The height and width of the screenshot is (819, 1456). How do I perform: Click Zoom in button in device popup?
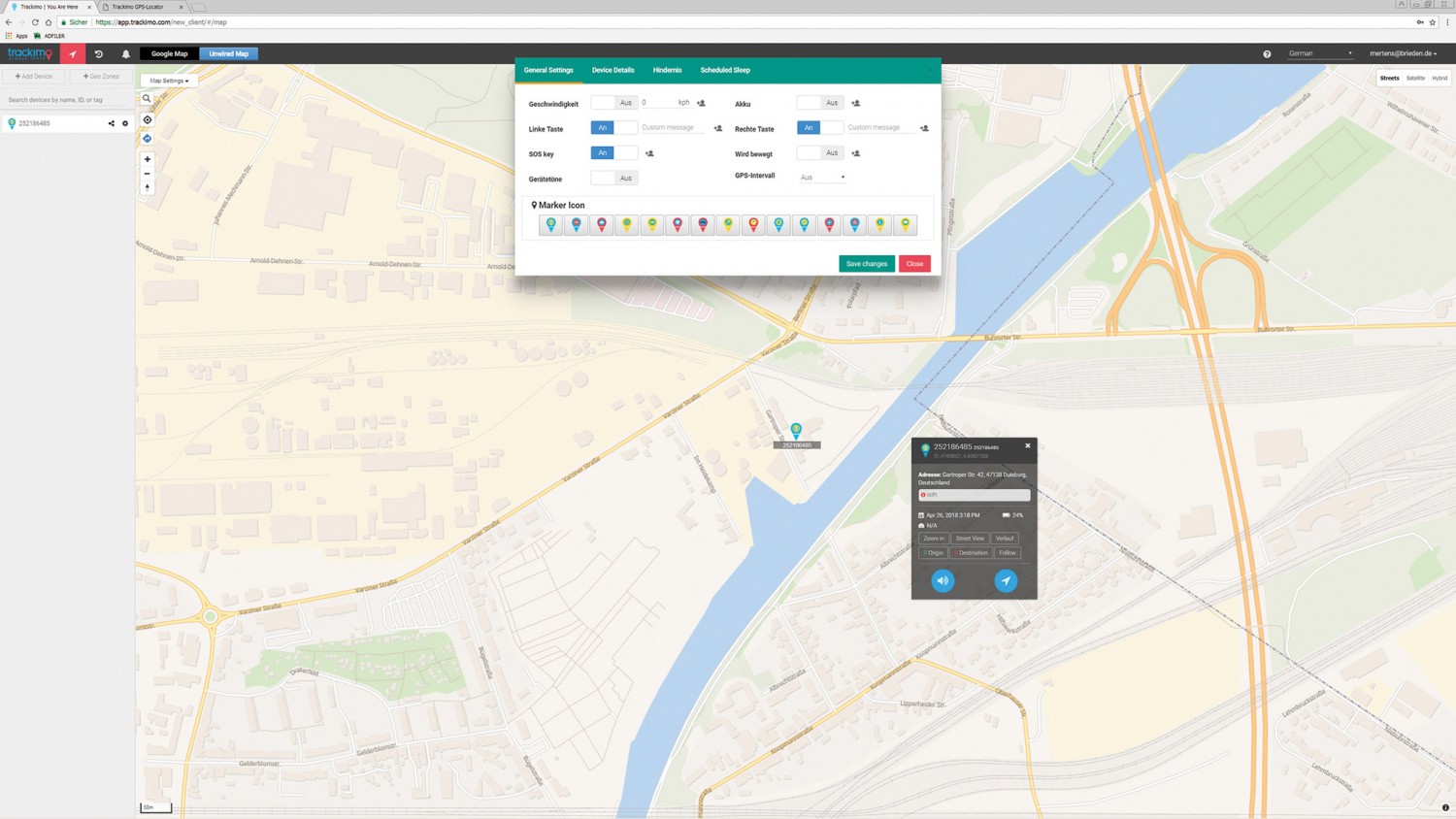tap(934, 539)
